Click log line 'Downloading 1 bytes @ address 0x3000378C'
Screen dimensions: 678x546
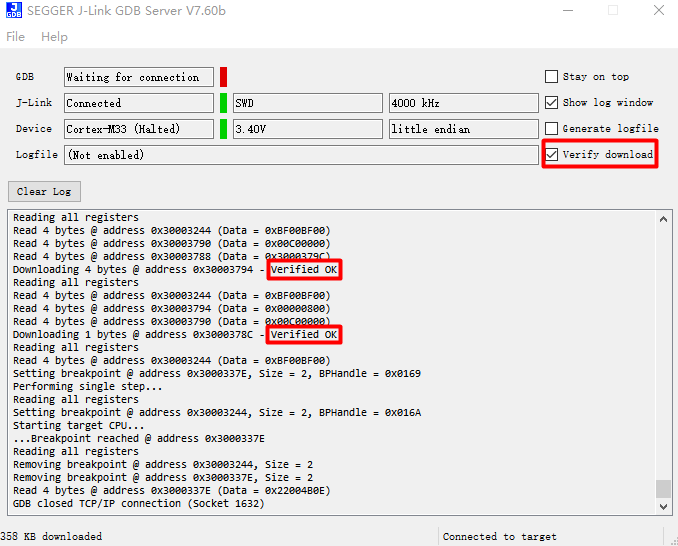[175, 334]
